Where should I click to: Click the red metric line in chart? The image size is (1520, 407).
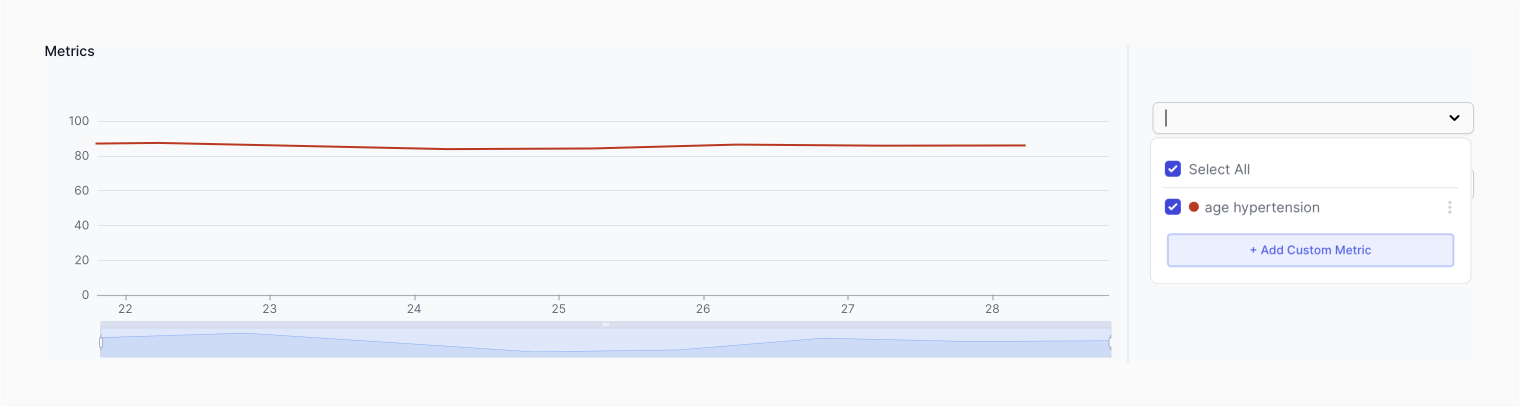click(560, 148)
